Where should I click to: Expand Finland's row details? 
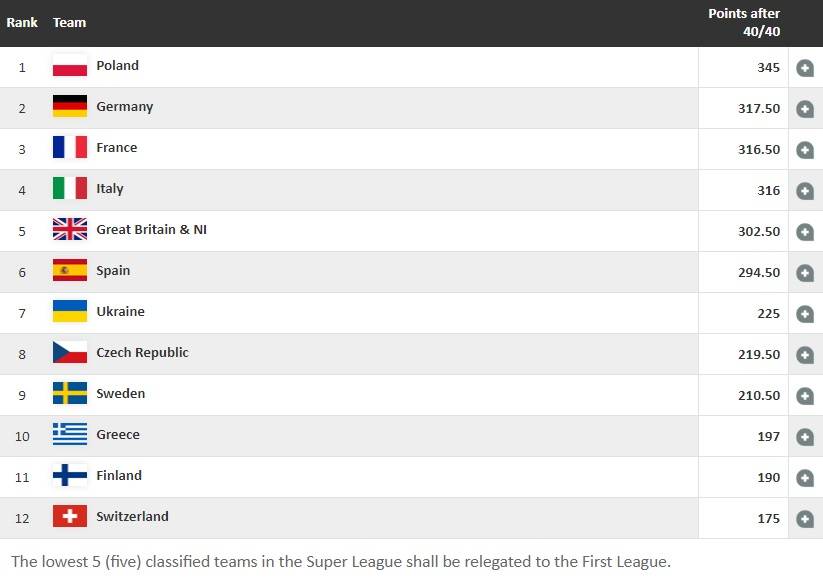point(805,478)
